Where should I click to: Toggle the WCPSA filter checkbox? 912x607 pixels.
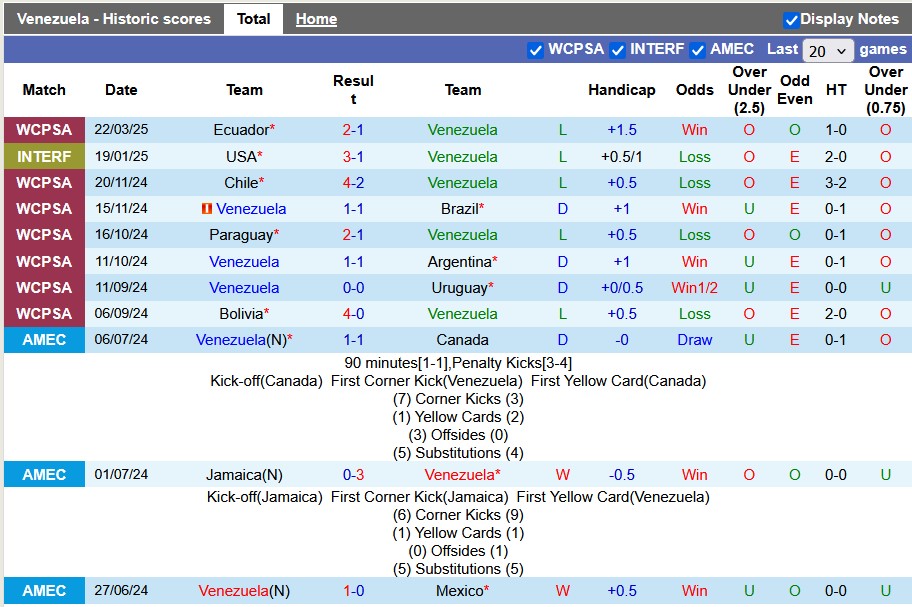pyautogui.click(x=536, y=50)
